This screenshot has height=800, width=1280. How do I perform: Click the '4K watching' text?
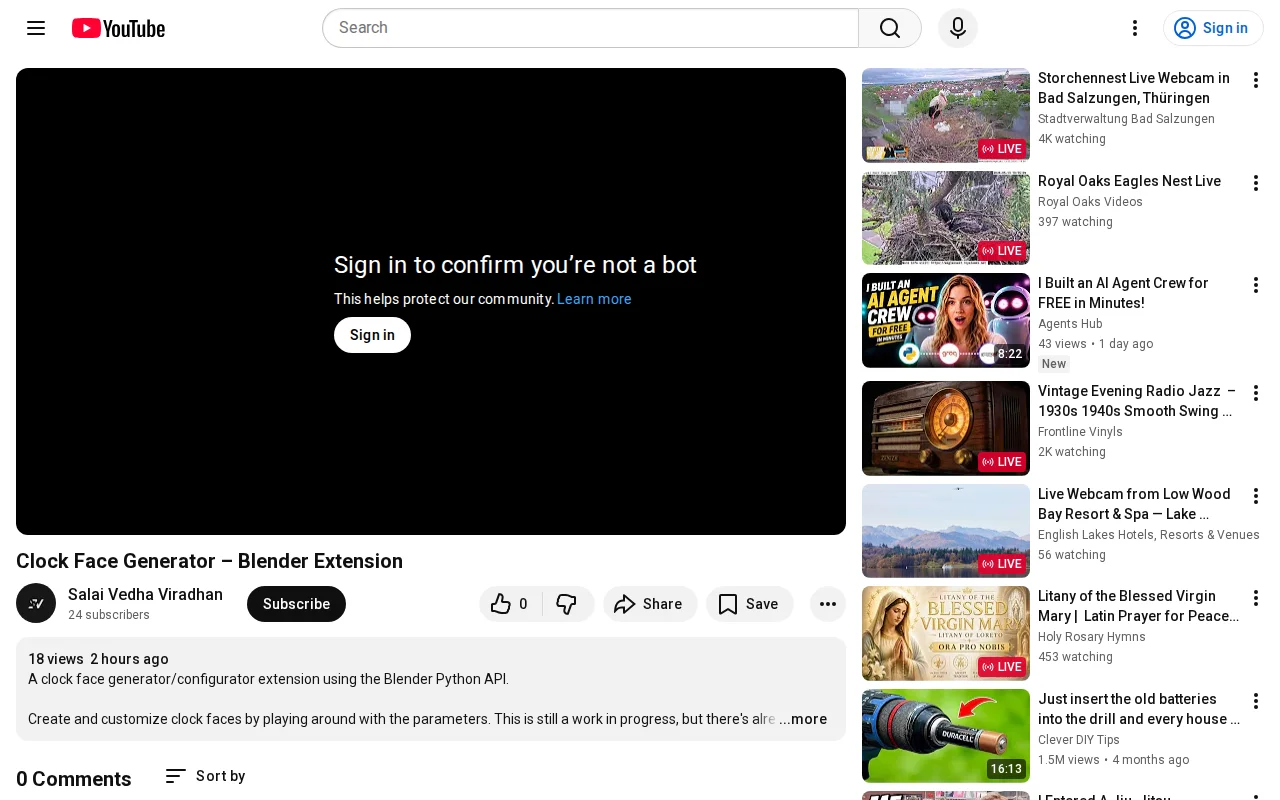(x=1072, y=139)
